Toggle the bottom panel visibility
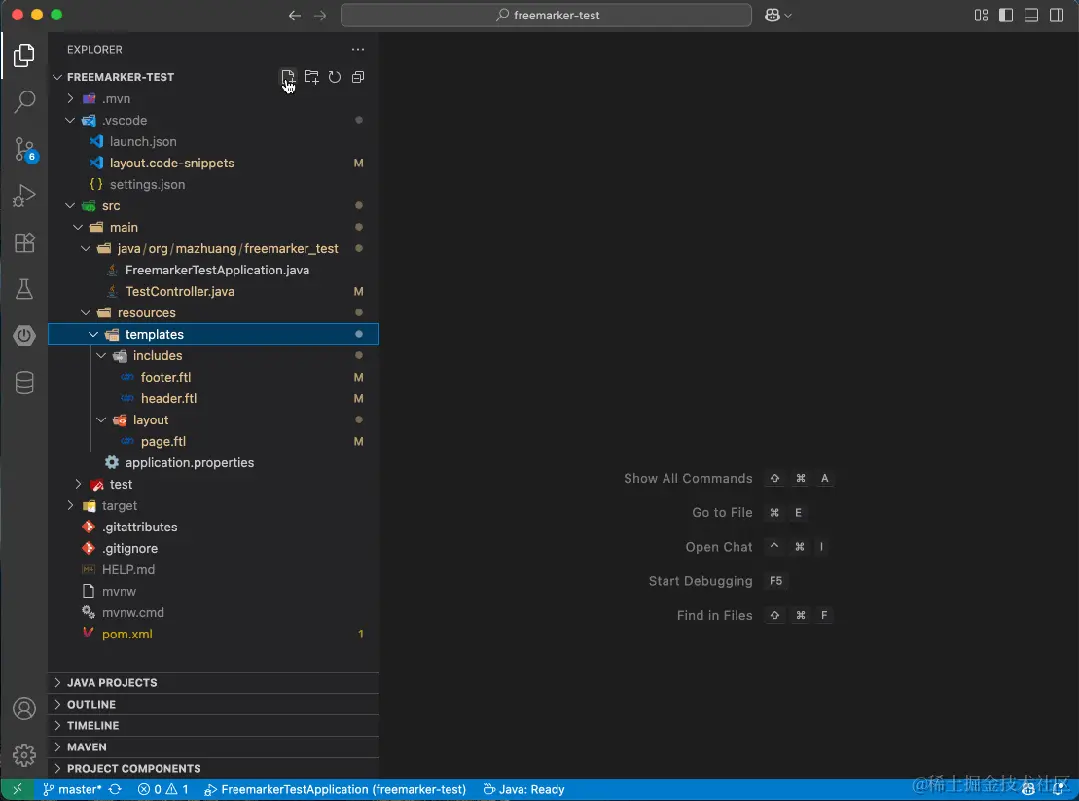This screenshot has height=801, width=1079. [1031, 15]
